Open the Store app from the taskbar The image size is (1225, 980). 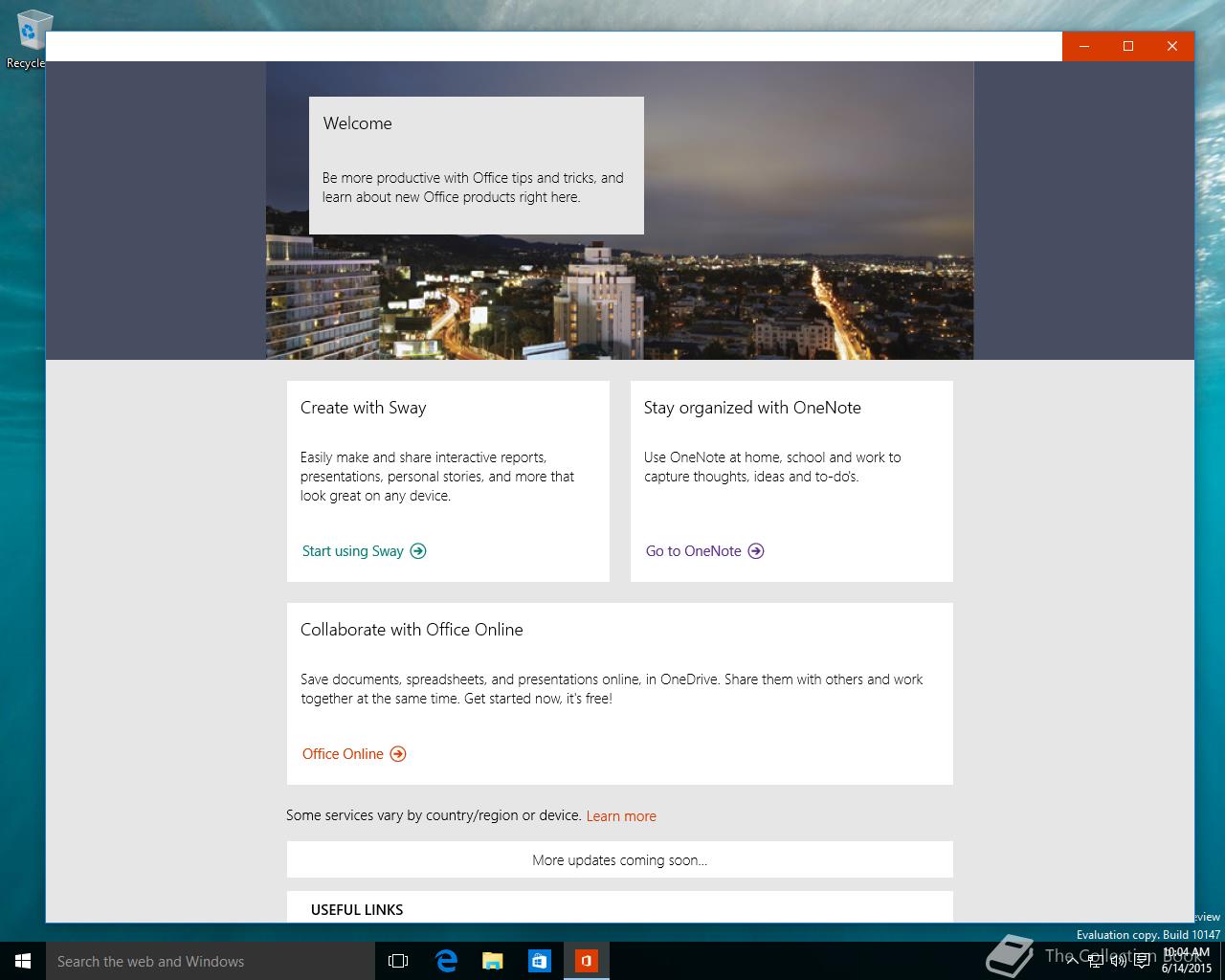click(540, 961)
